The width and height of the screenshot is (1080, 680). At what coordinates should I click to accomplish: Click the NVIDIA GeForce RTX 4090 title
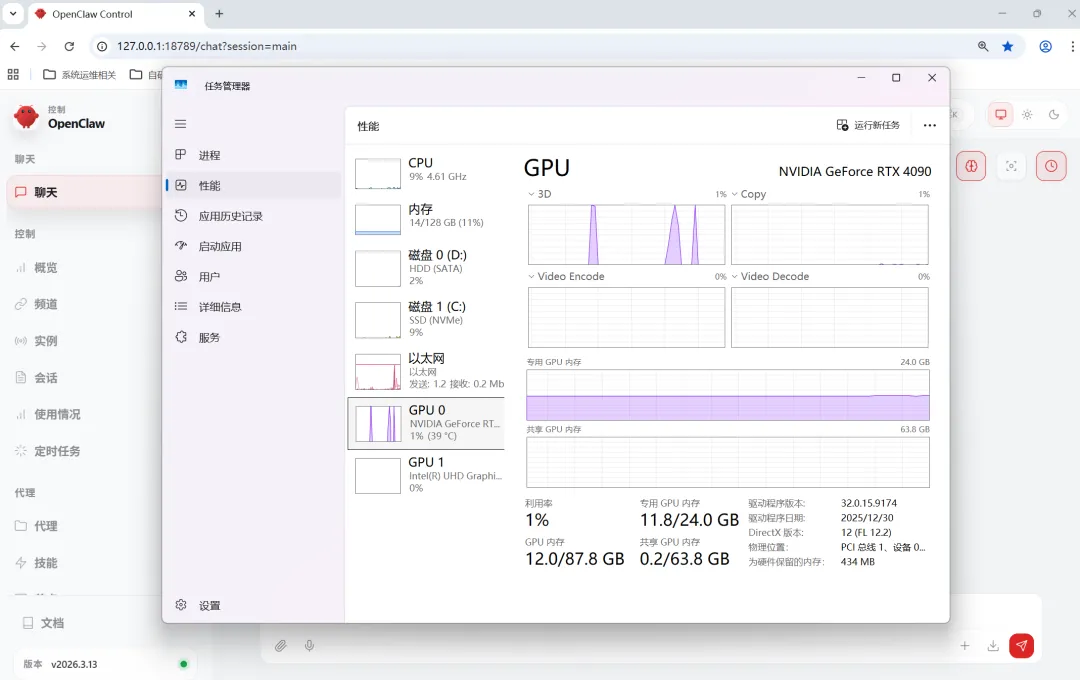(x=855, y=172)
